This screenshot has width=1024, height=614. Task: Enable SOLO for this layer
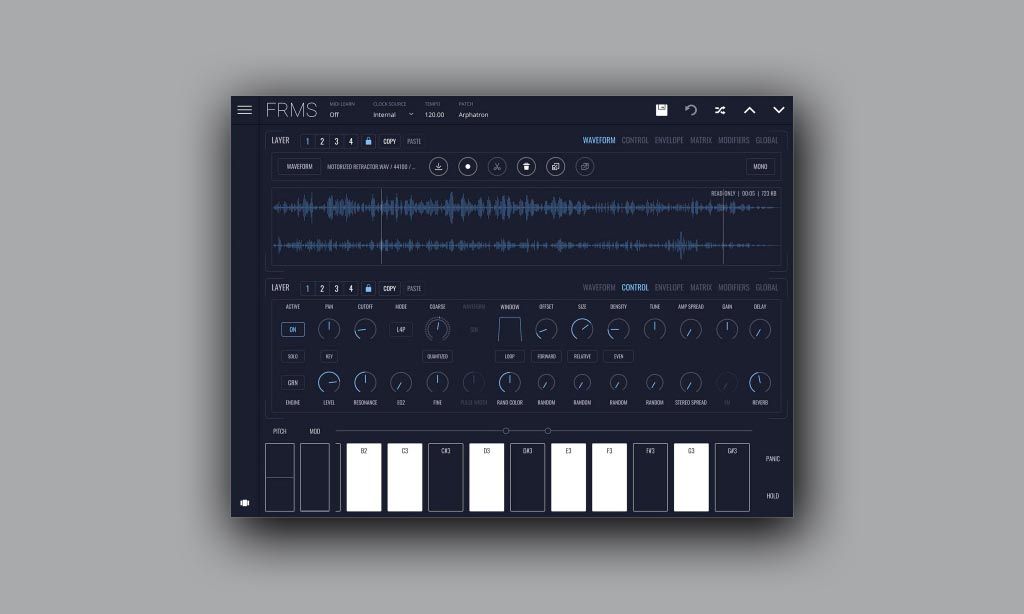pos(293,356)
